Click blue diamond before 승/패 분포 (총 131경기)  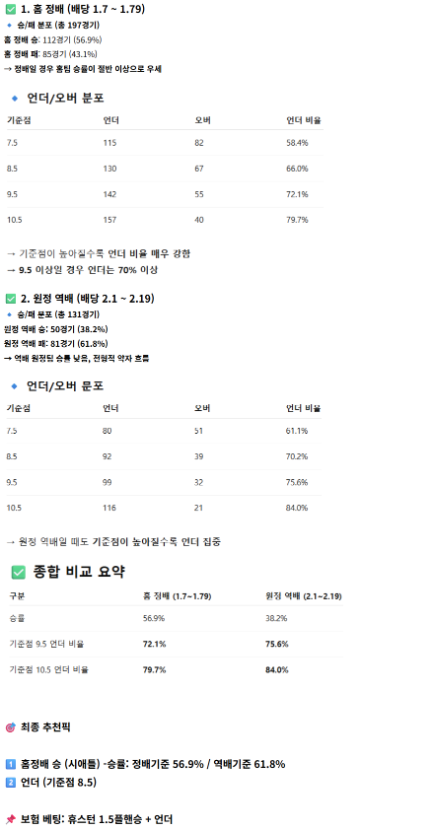tap(9, 314)
